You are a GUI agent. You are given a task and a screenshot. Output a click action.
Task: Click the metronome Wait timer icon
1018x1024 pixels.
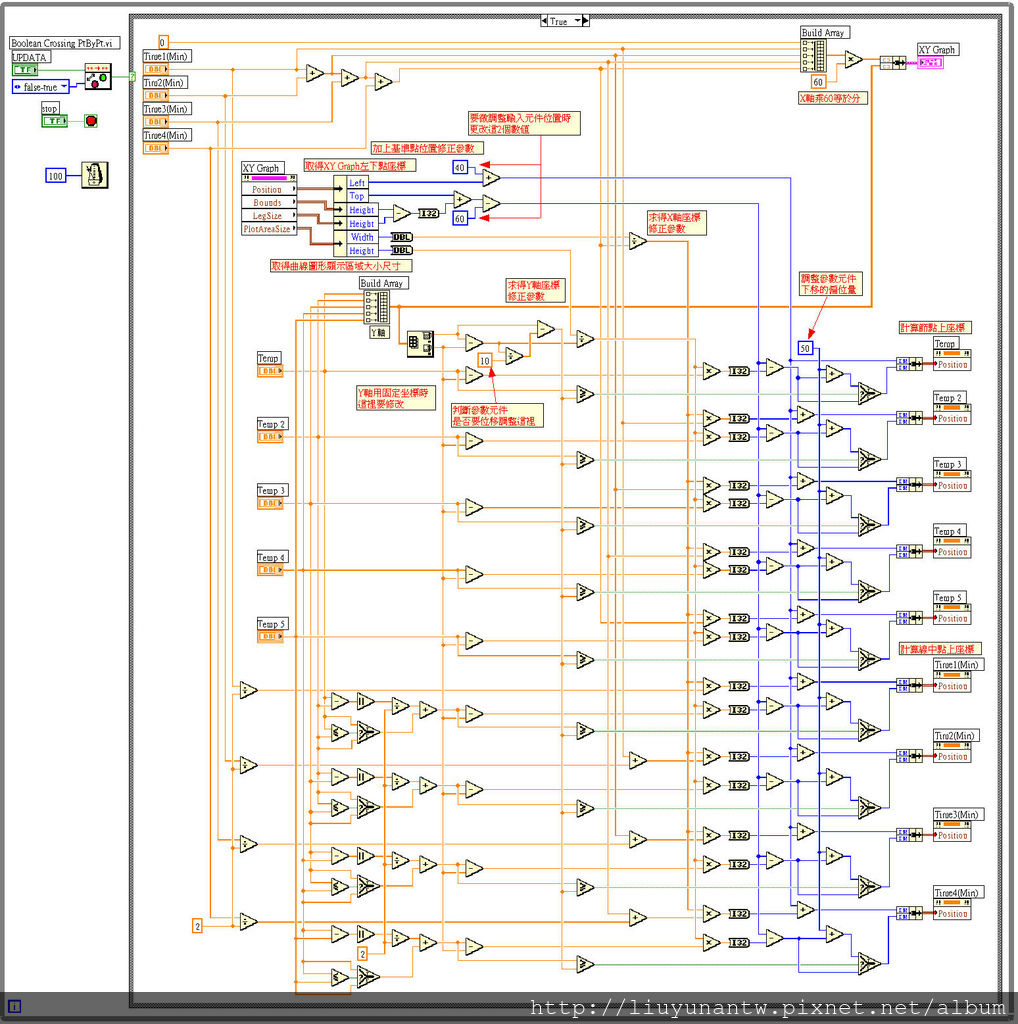[x=94, y=175]
